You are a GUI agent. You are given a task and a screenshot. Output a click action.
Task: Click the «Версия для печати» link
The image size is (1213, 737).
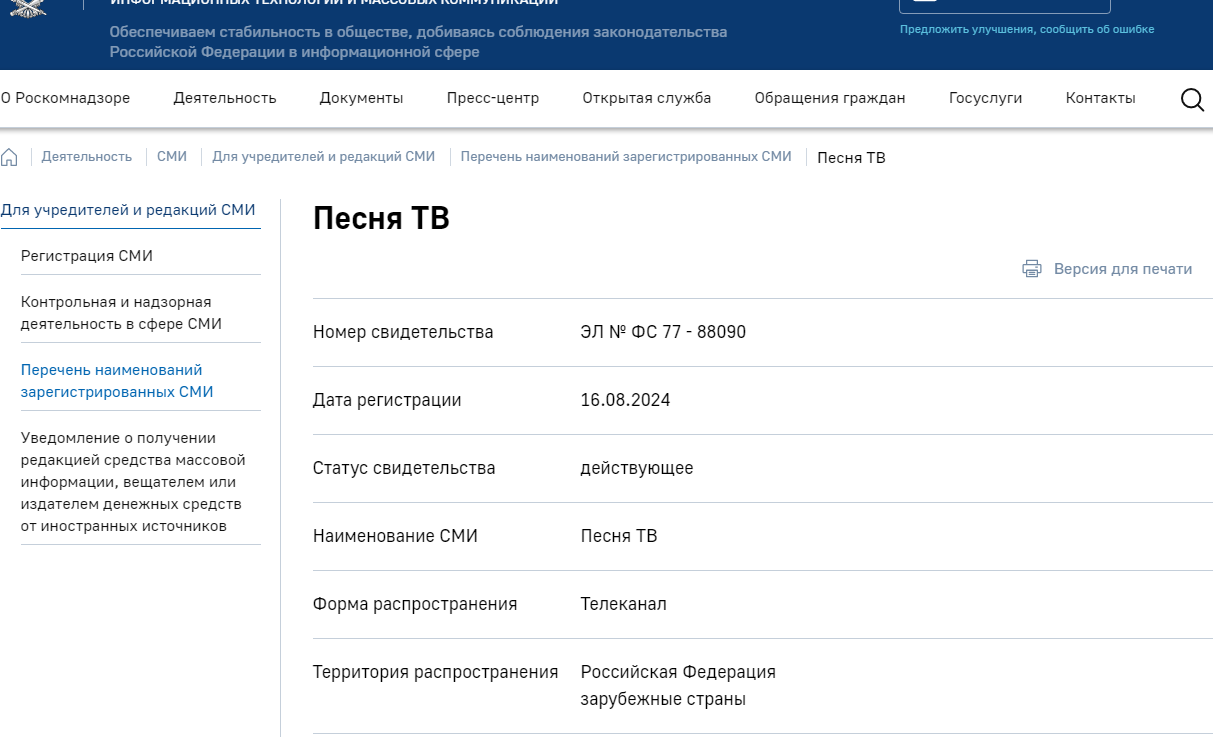coord(1123,269)
